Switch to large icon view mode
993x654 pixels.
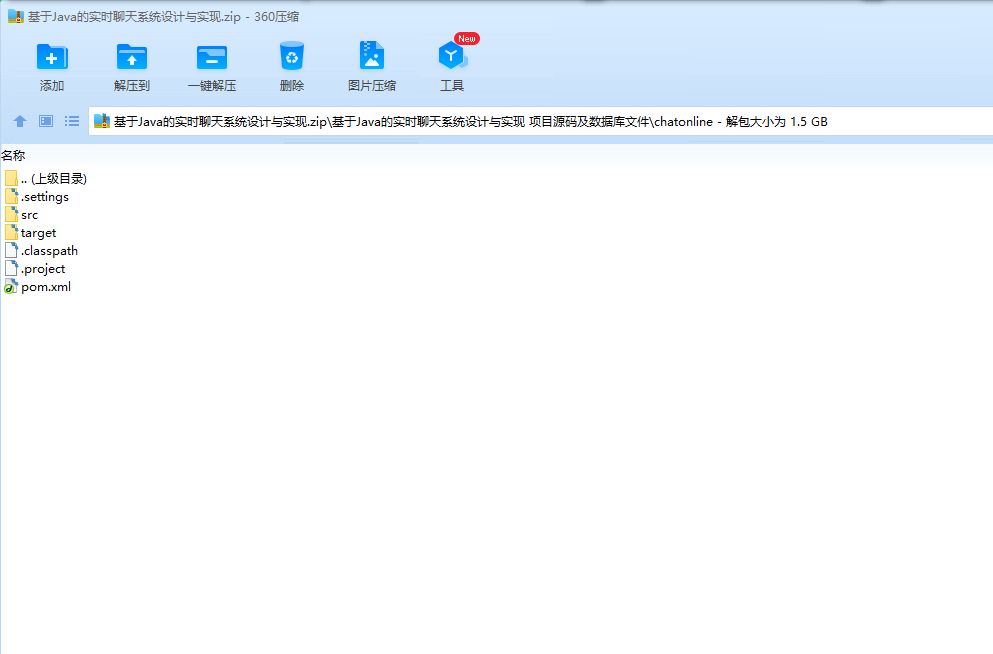coord(46,121)
